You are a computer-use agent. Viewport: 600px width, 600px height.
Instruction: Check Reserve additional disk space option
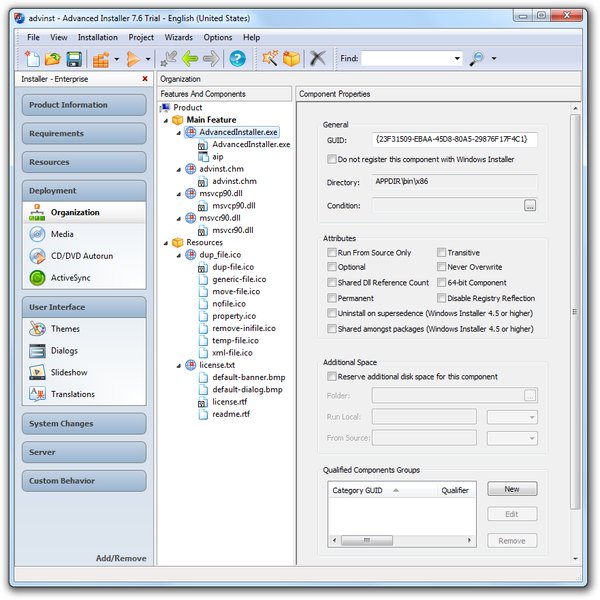(331, 377)
